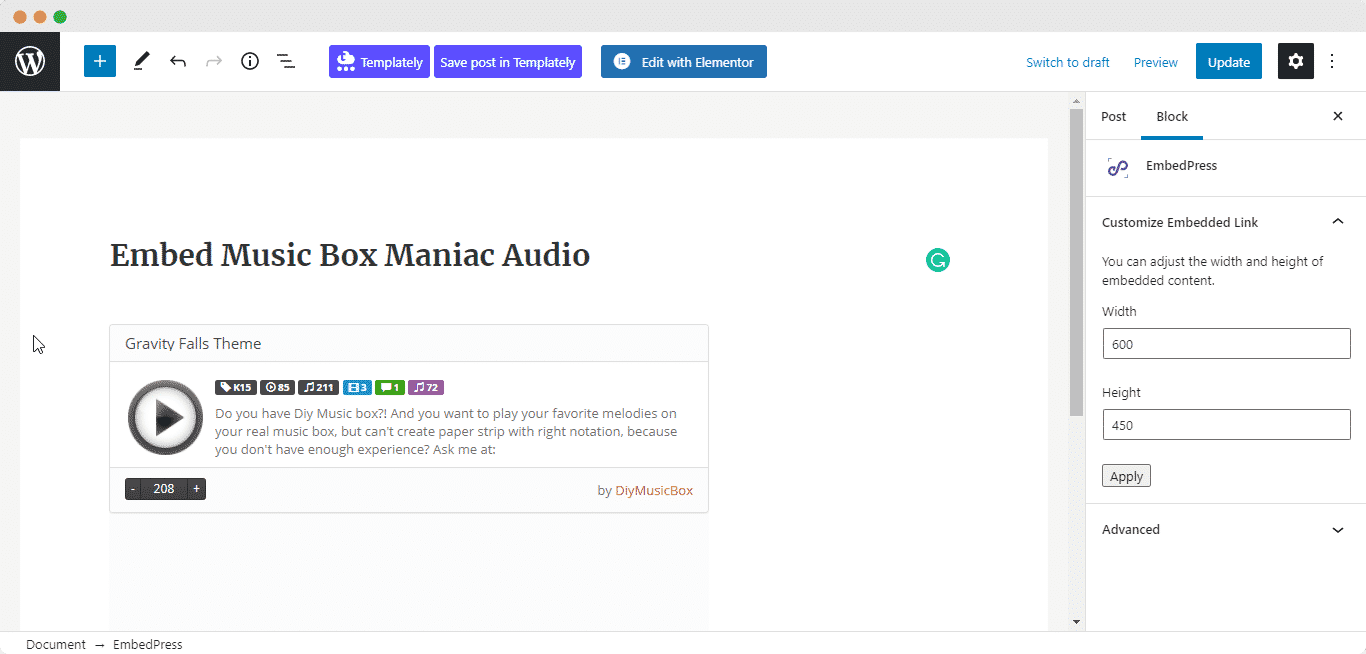Click the Undo arrow icon
This screenshot has height=654, width=1366.
pos(178,61)
